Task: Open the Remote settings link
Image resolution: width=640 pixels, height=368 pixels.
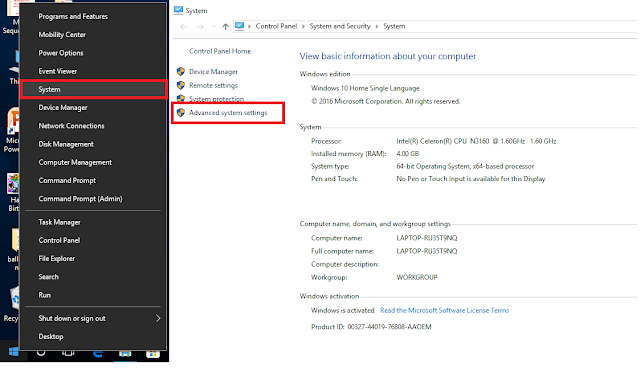Action: coord(213,85)
